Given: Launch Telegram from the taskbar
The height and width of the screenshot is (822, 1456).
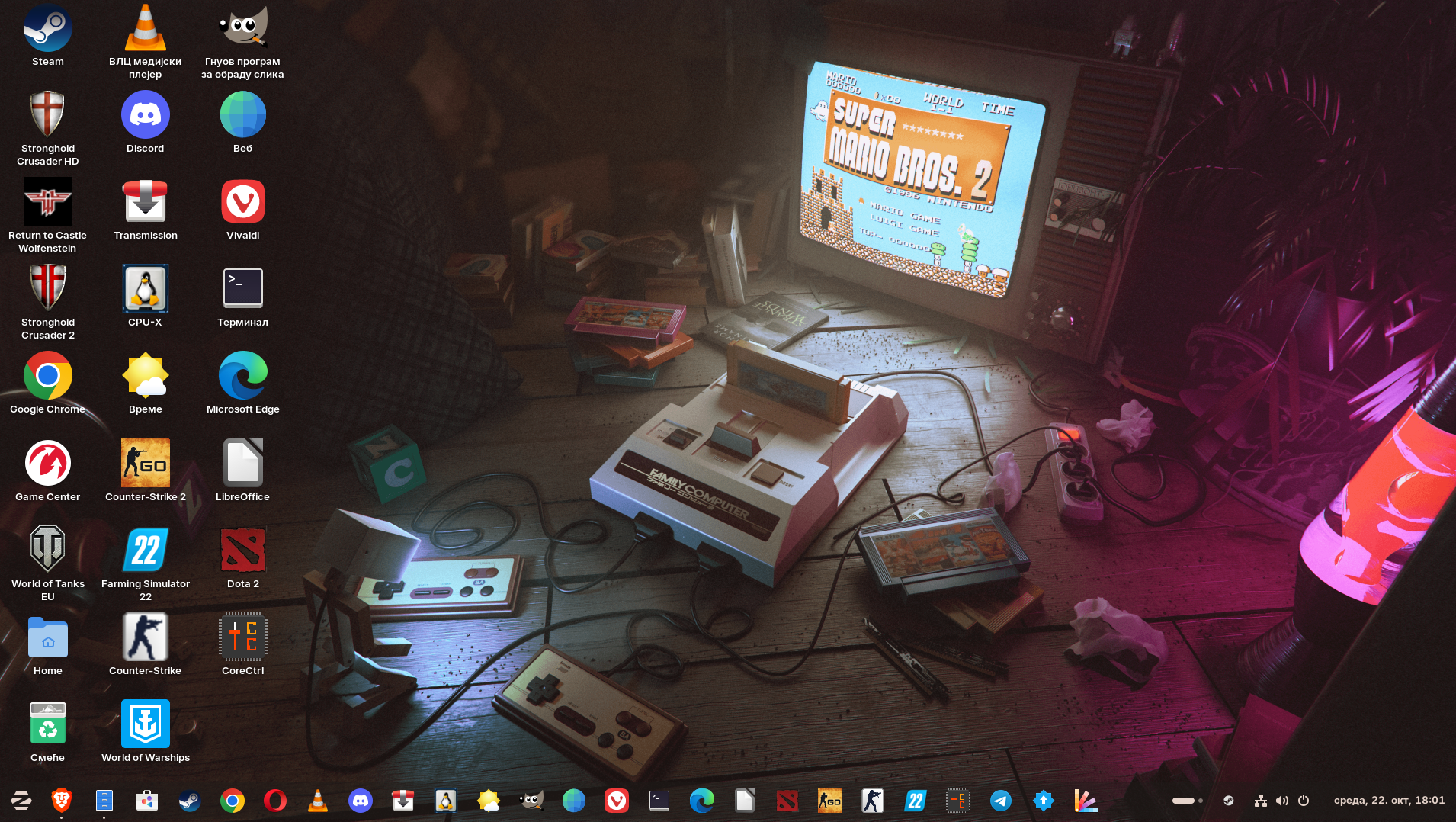Looking at the screenshot, I should pyautogui.click(x=1000, y=800).
